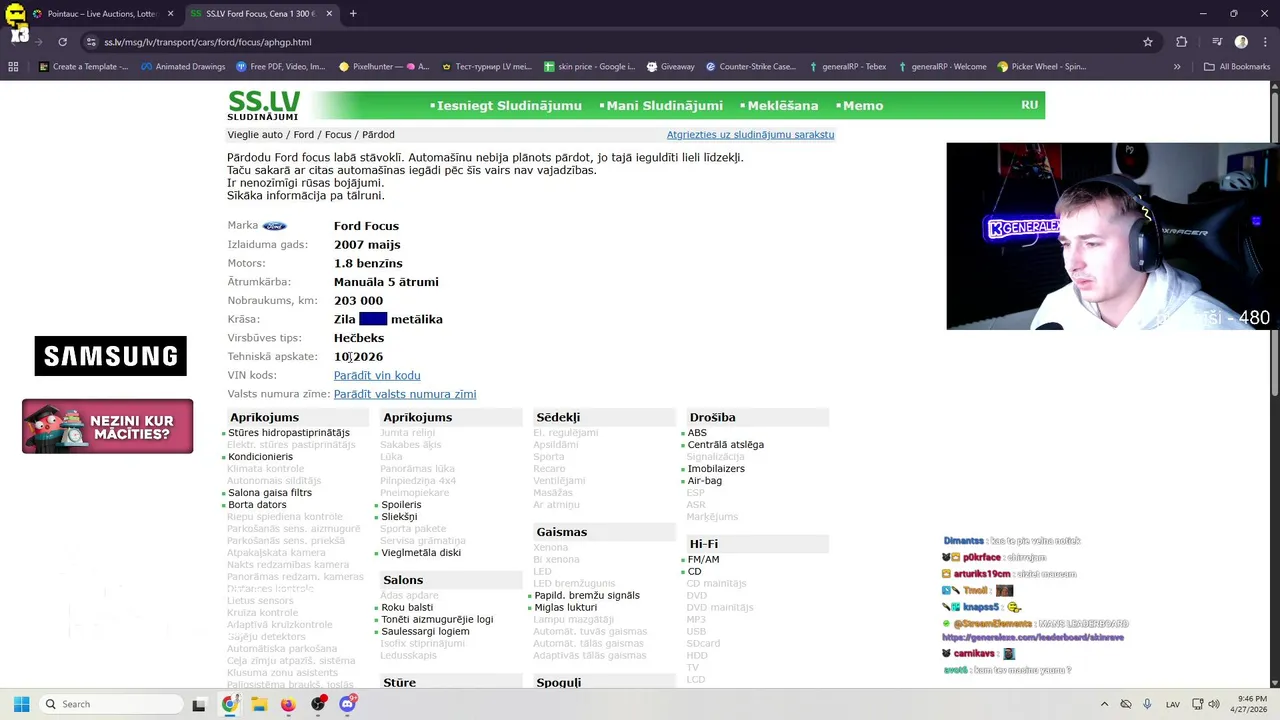
Task: Open the Picker Wheel bookmark
Action: point(1042,67)
